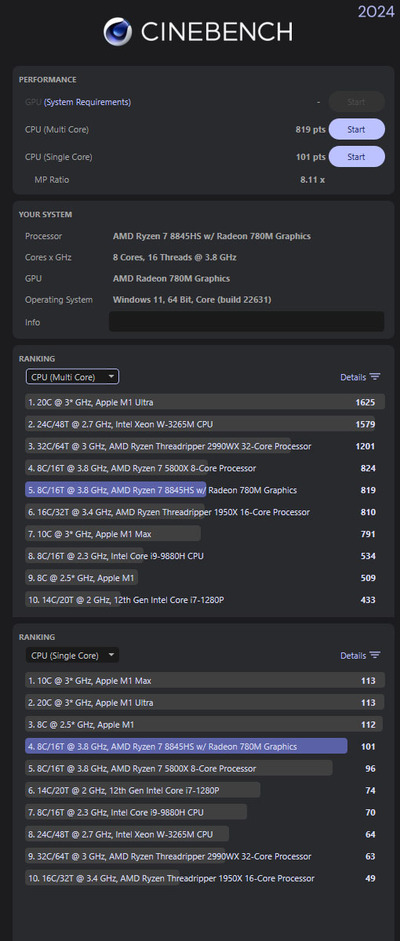Select the highlighted Ryzen 7 8845HS 101 entry
400x941 pixels.
205,747
